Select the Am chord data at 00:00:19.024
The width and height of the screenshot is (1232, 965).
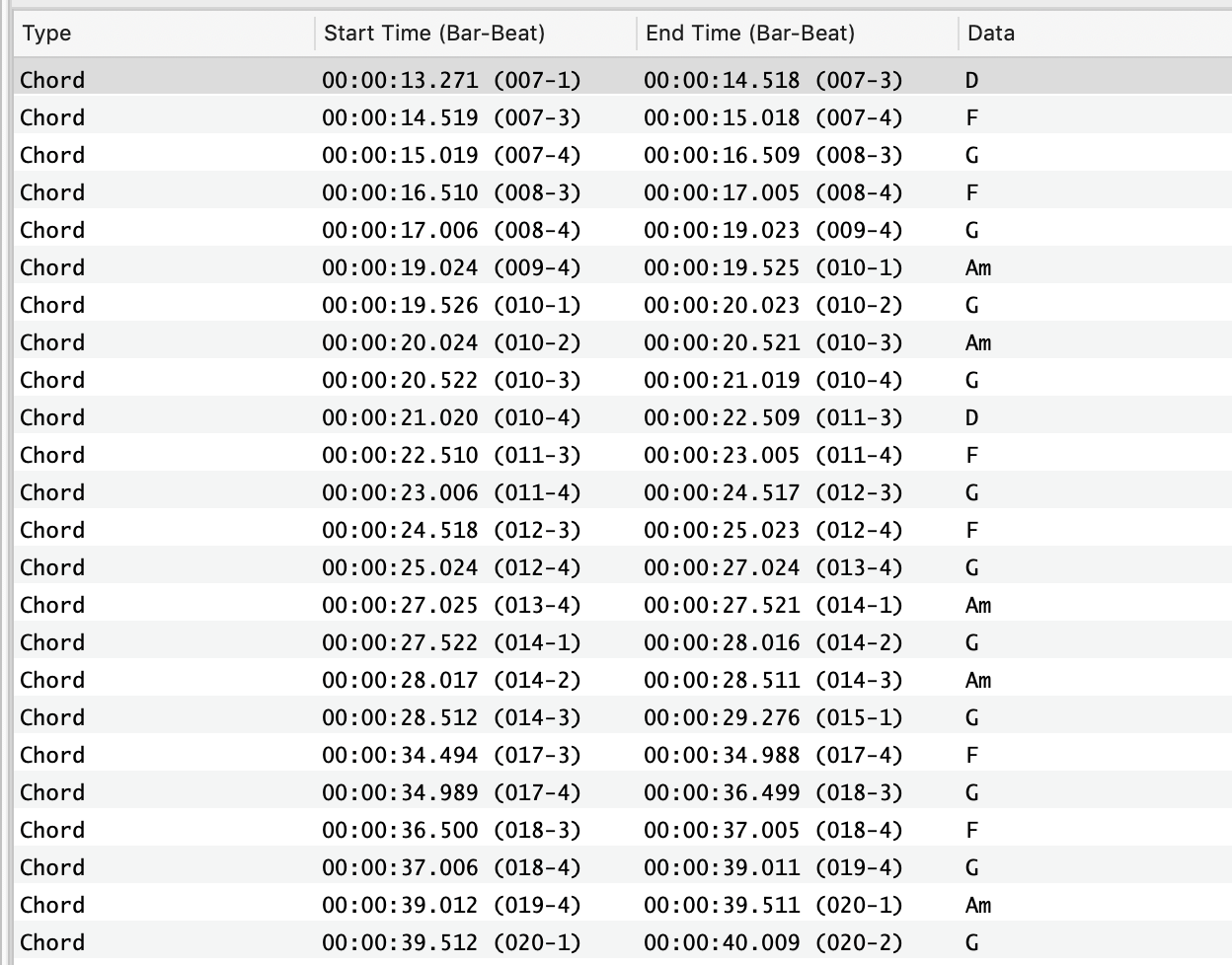[x=978, y=267]
